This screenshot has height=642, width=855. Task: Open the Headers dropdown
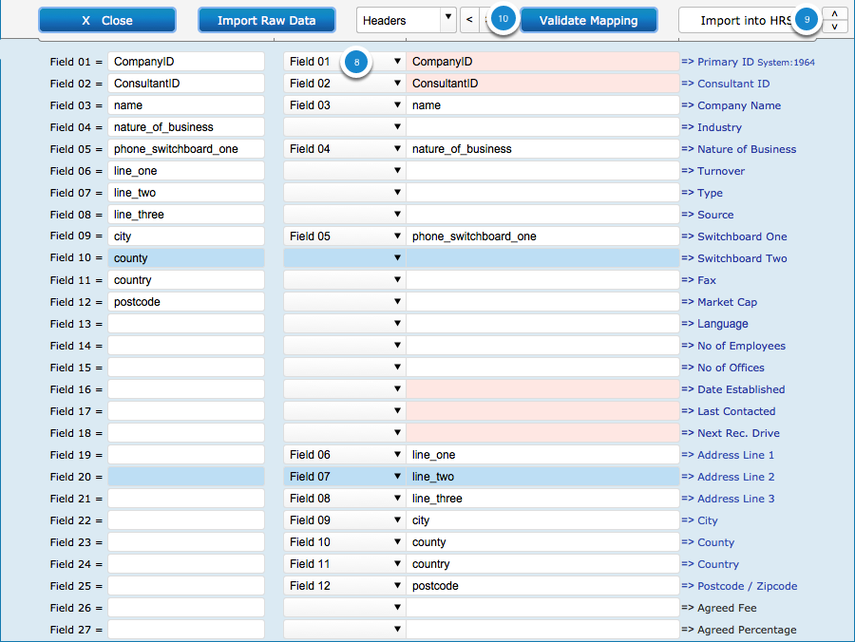406,20
